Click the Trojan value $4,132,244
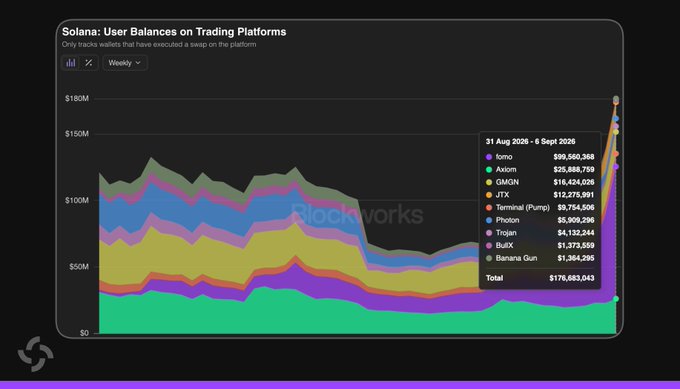Viewport: 680px width, 389px height. point(575,233)
